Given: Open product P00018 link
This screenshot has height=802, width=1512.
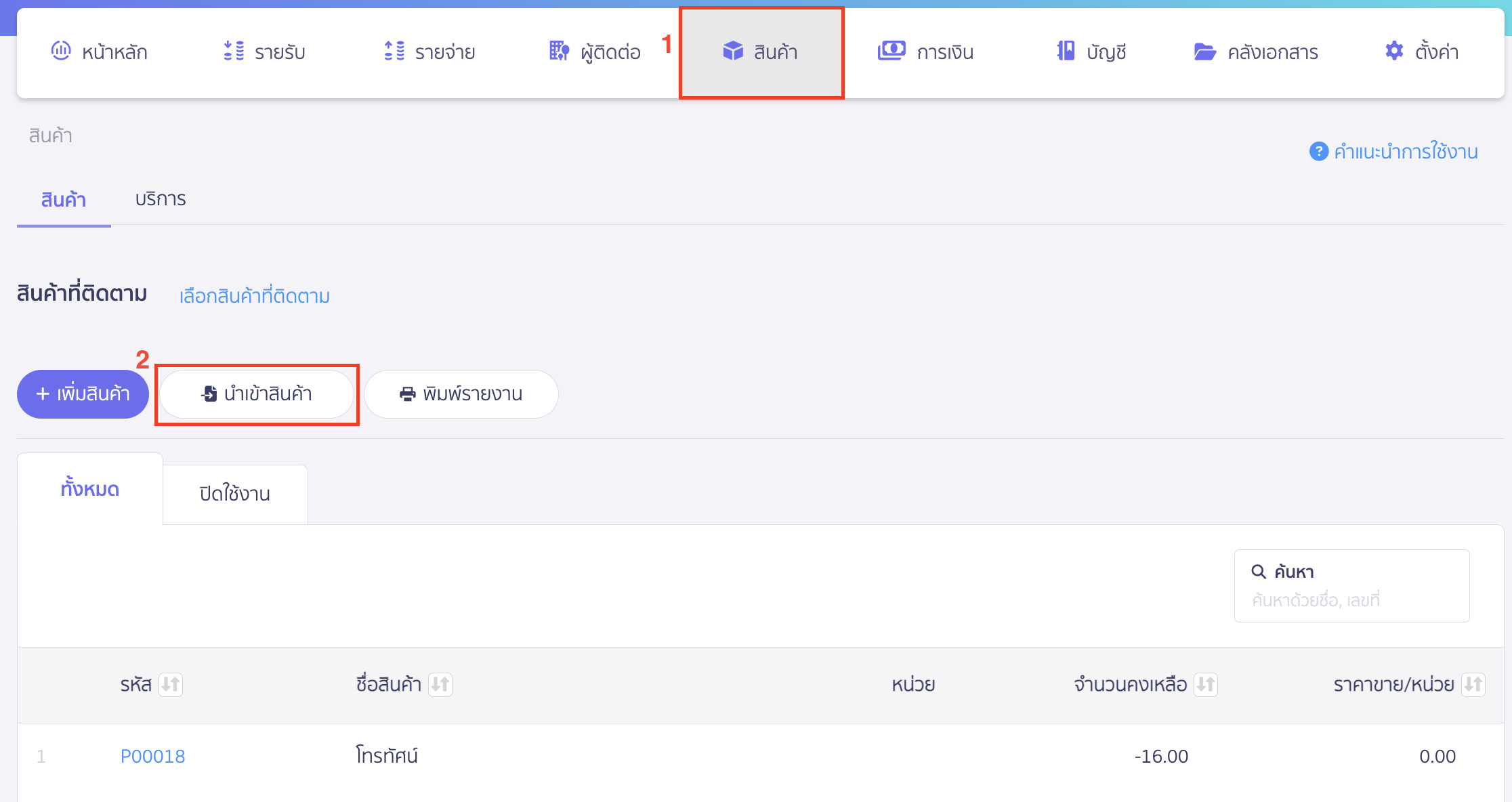Looking at the screenshot, I should coord(152,755).
